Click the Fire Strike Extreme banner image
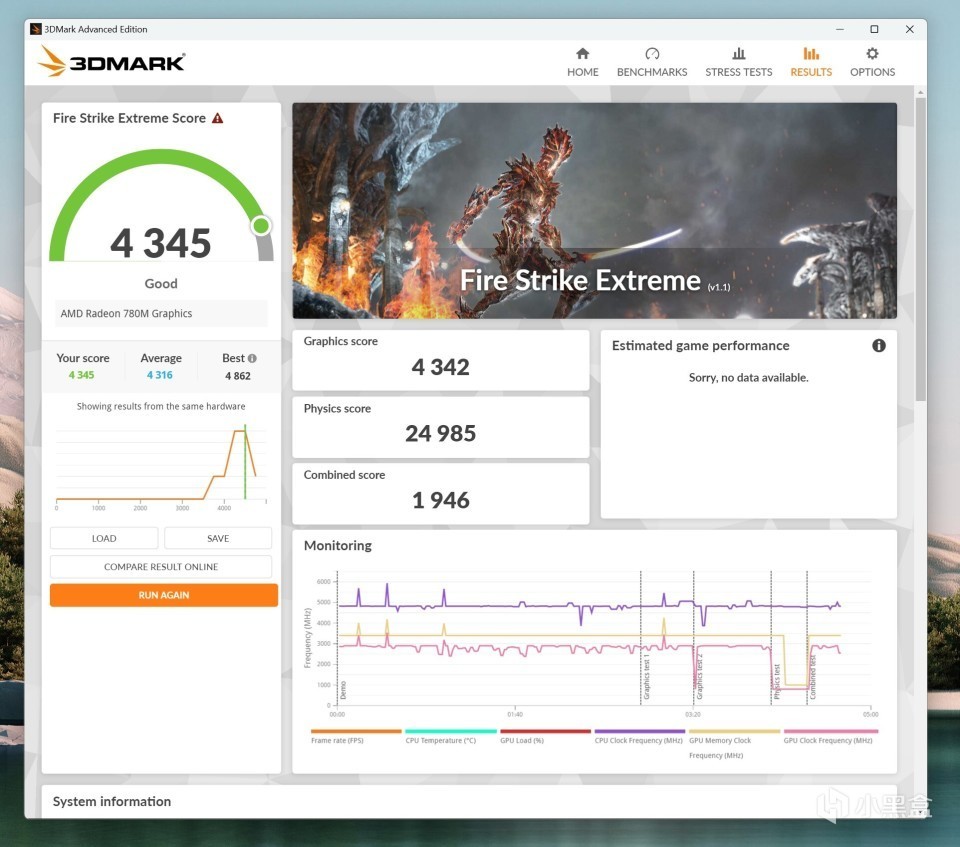This screenshot has width=960, height=847. click(594, 210)
